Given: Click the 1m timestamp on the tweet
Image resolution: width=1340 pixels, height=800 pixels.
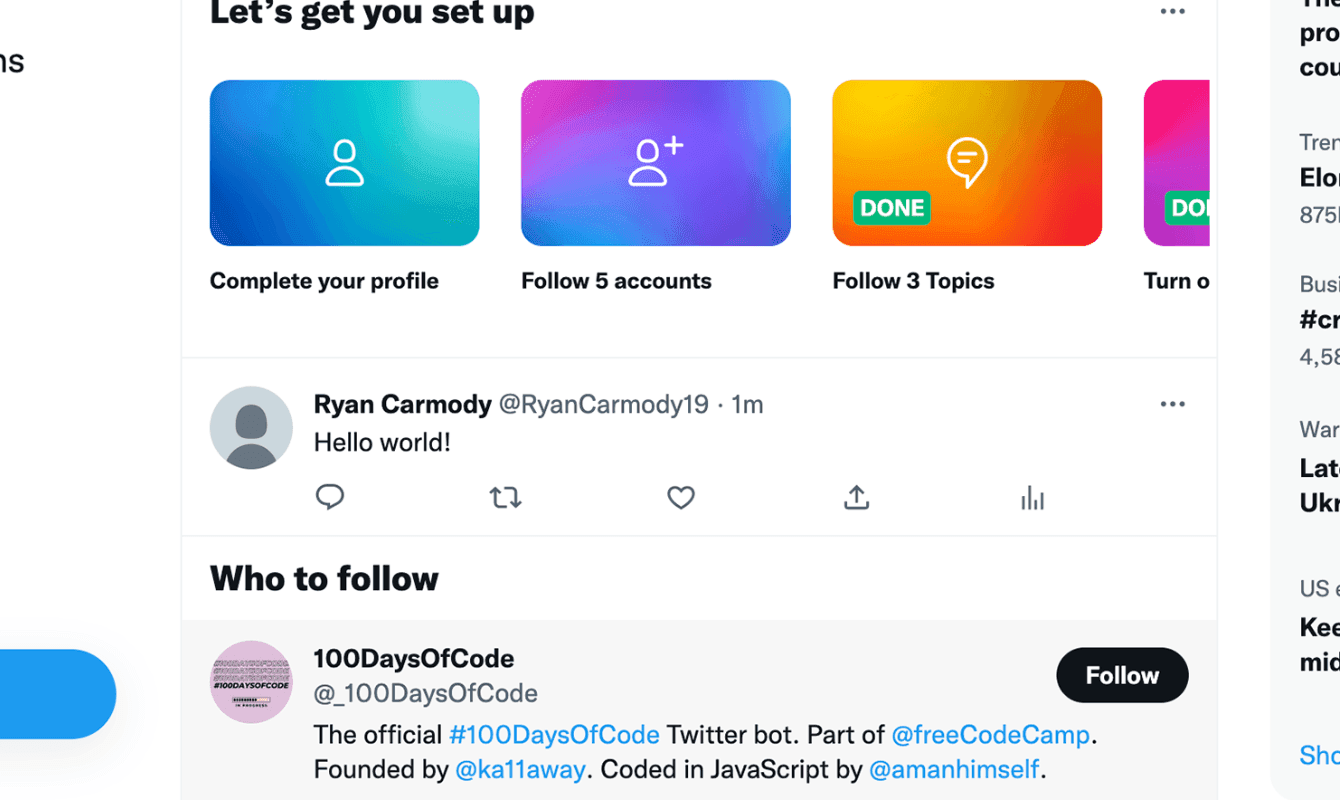Looking at the screenshot, I should click(x=747, y=404).
